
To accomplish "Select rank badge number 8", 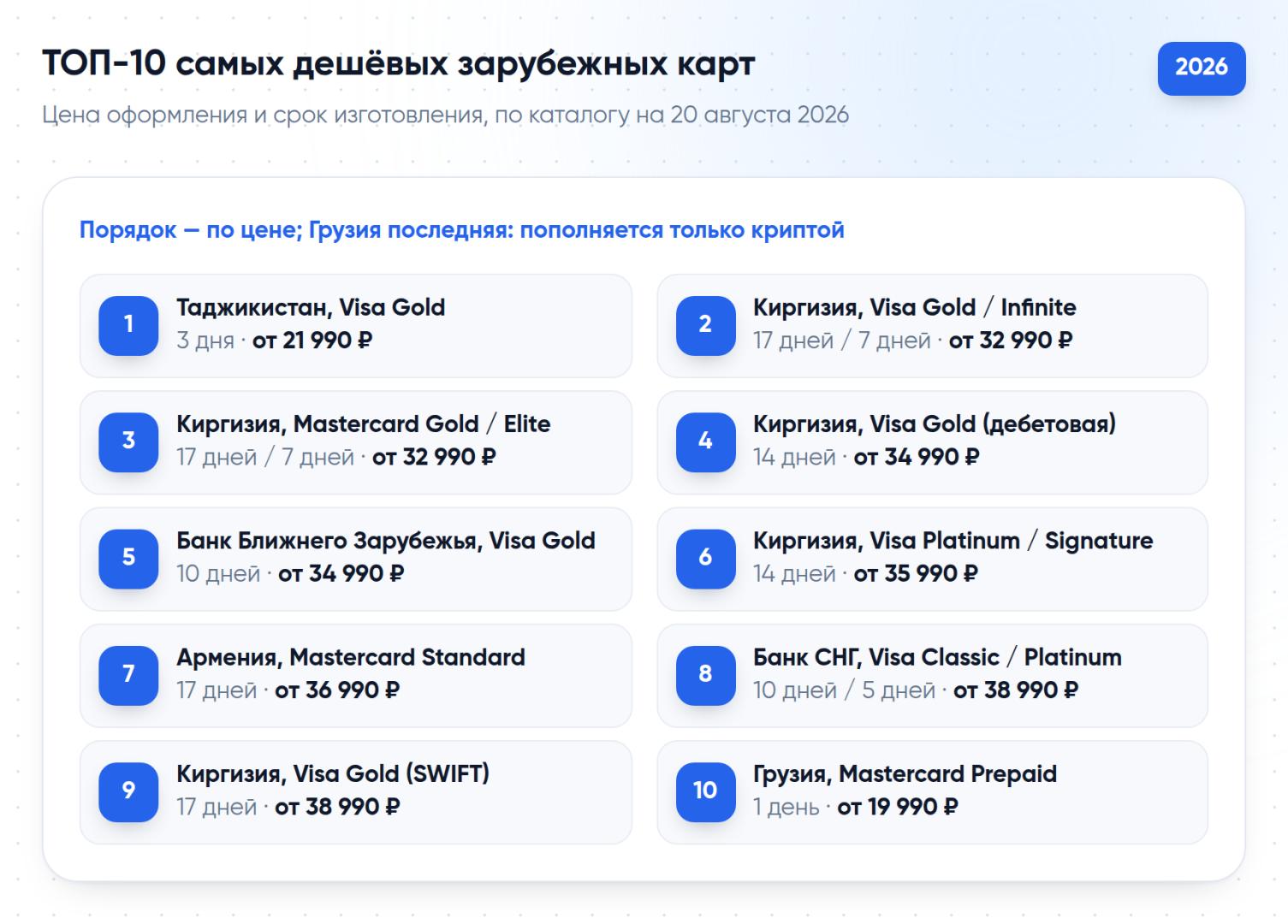I will (x=705, y=675).
